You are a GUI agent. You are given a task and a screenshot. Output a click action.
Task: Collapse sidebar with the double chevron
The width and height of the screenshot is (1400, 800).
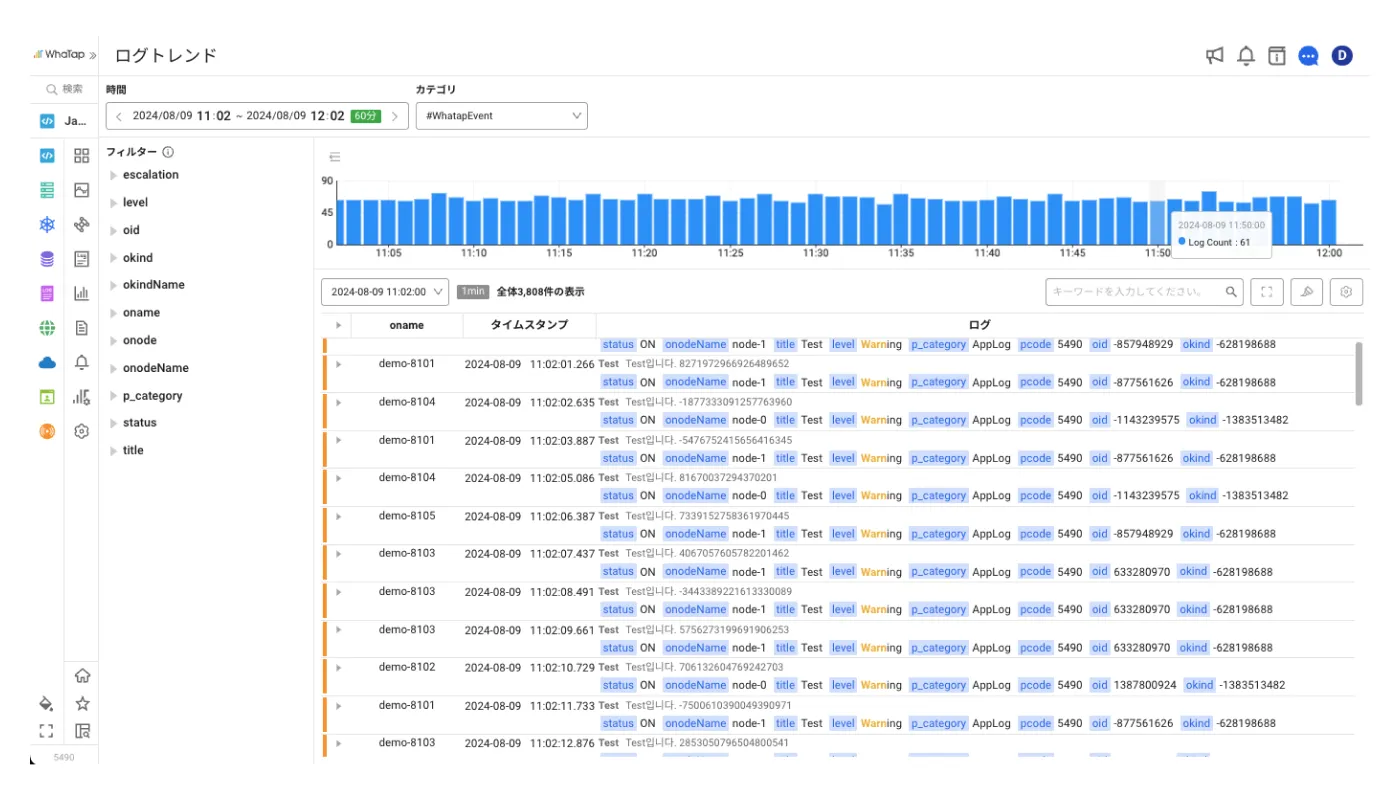(x=93, y=55)
